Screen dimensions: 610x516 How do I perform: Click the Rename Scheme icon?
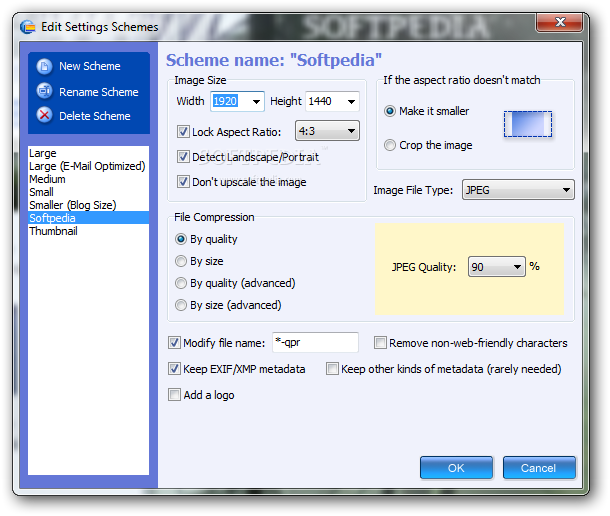[x=44, y=91]
